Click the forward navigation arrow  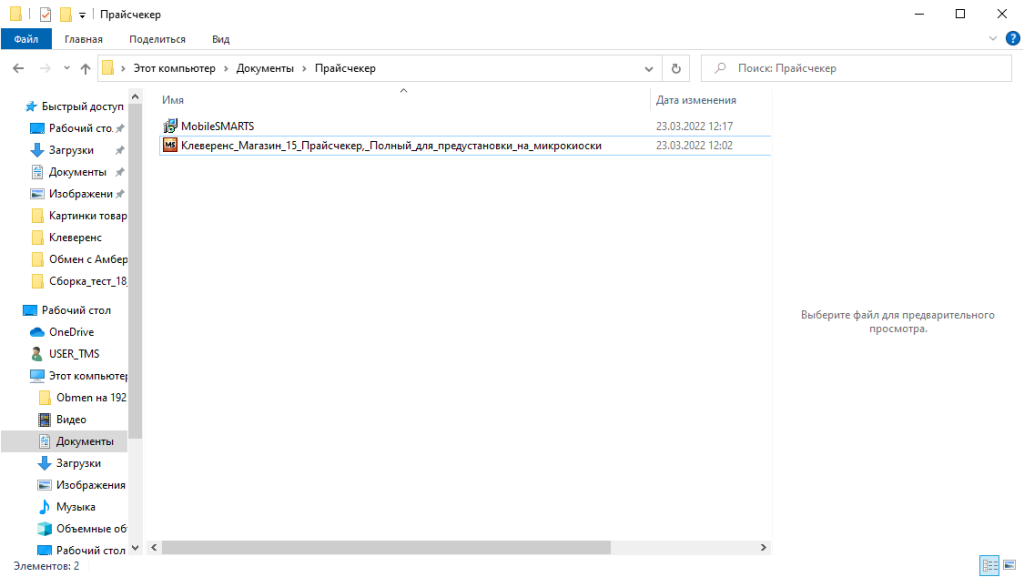(x=44, y=68)
